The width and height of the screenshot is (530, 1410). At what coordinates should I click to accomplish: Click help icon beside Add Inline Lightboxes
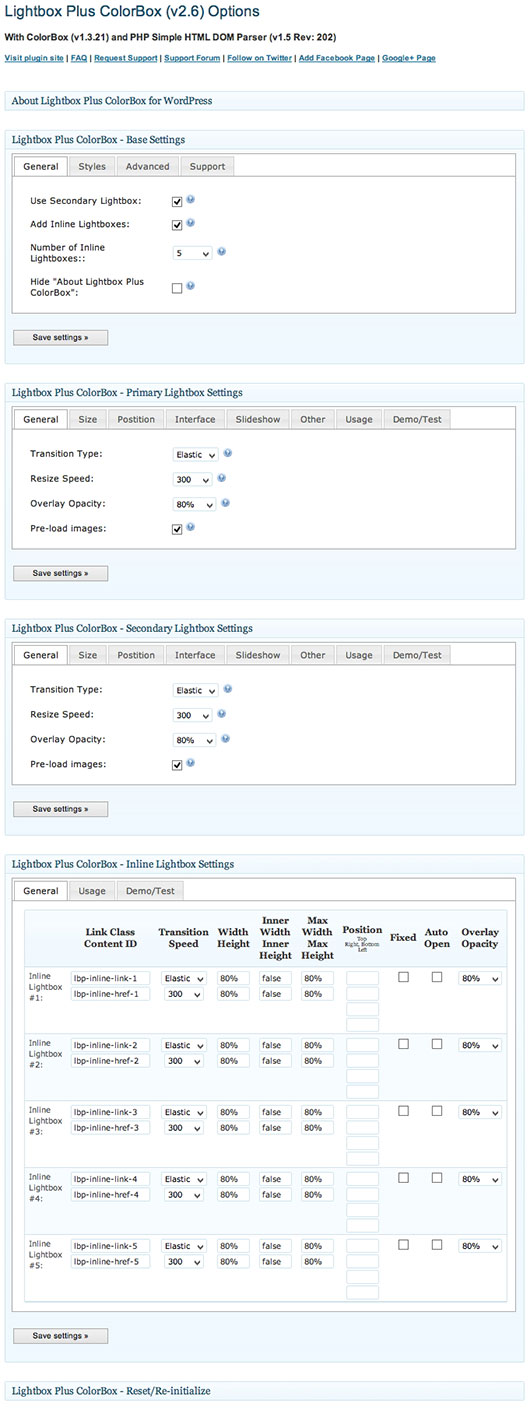[190, 224]
